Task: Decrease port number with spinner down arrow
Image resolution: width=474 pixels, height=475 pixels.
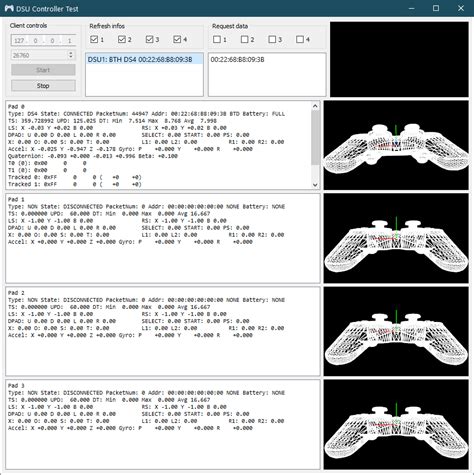Action: click(x=70, y=57)
